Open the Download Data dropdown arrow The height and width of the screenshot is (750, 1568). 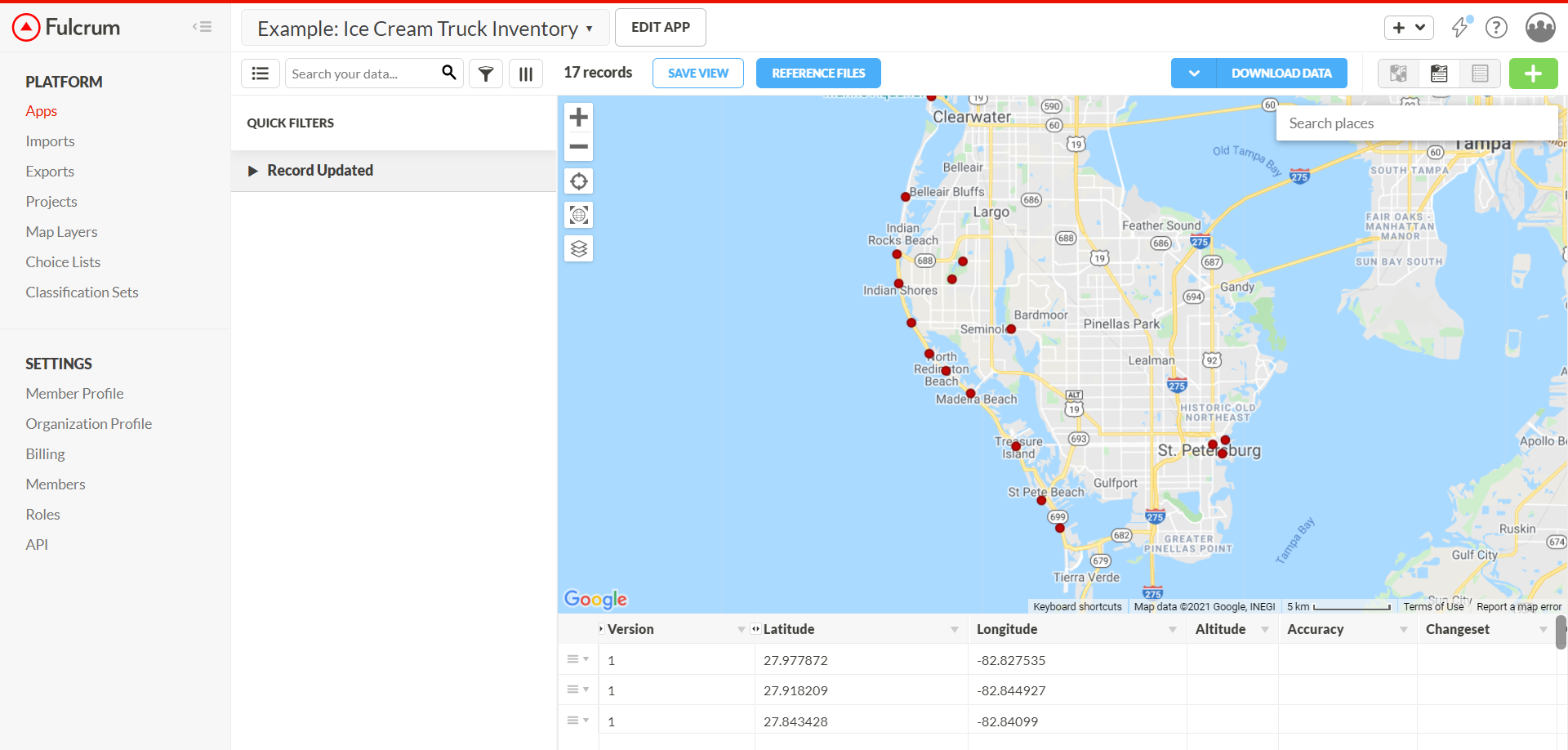(1193, 74)
